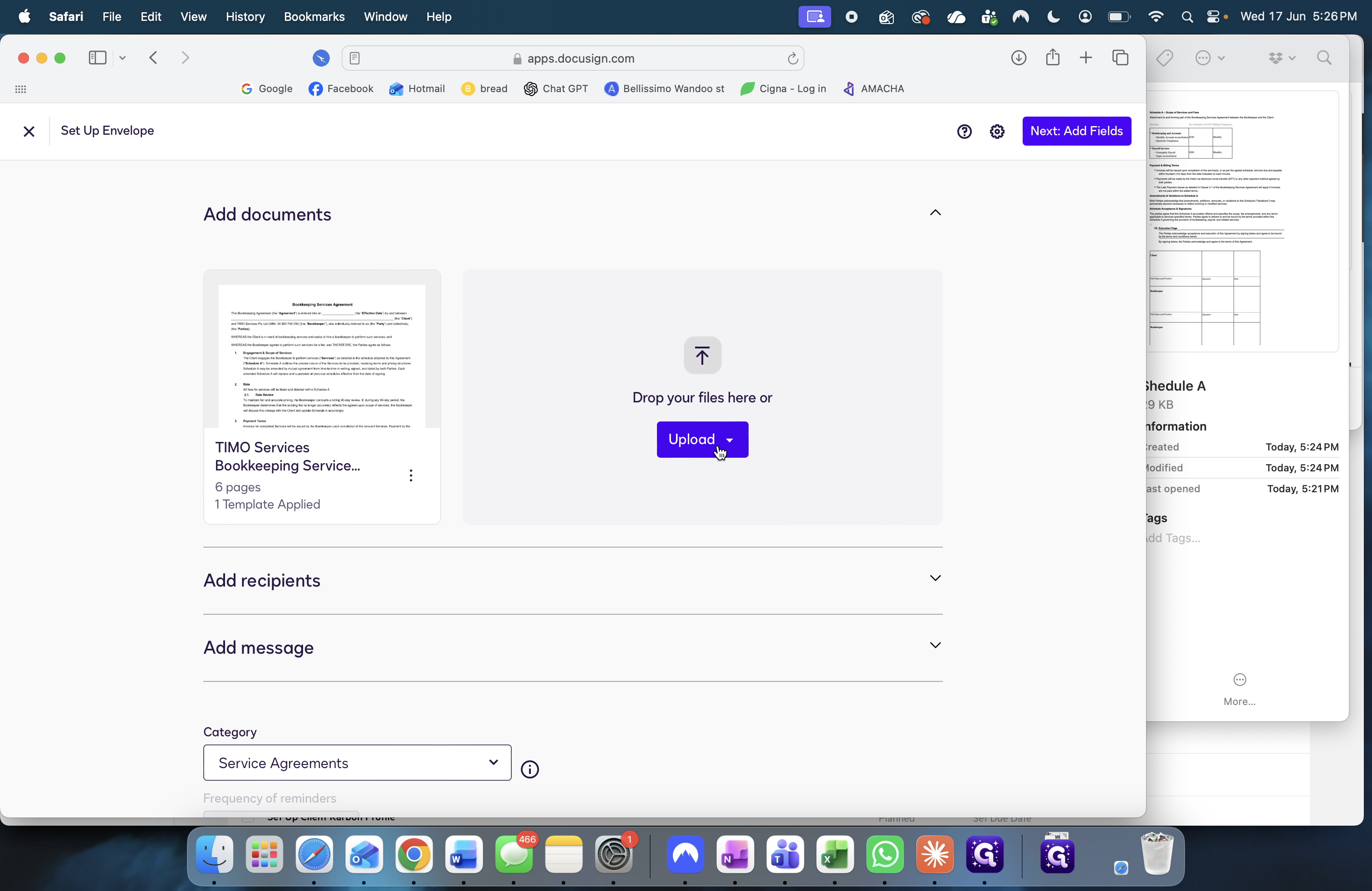Open Safari sidebar options chevron
The height and width of the screenshot is (891, 1372).
[122, 58]
